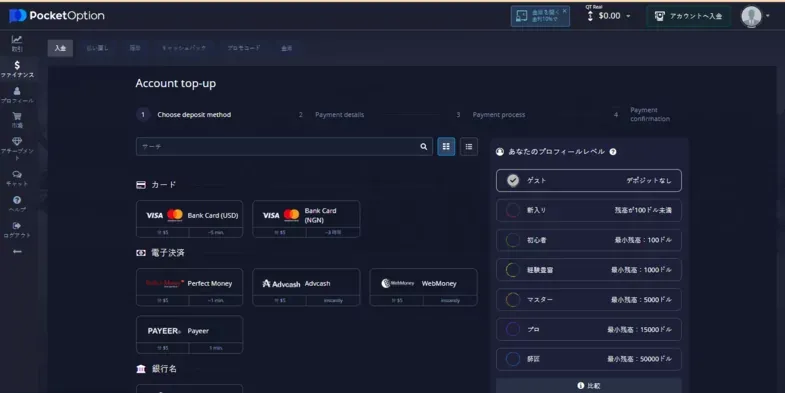Click the Choose deposit method step

coord(184,115)
